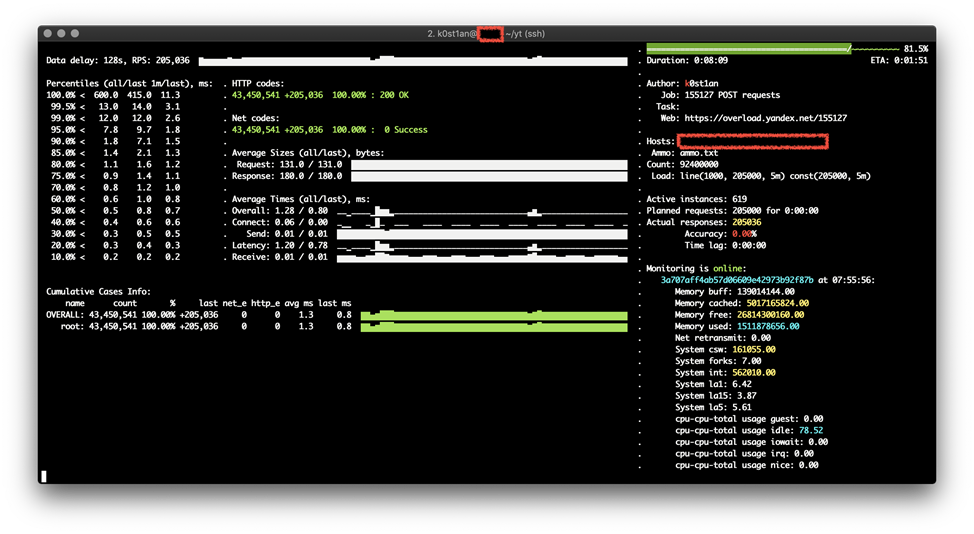Click the 100.0% percentile row
The image size is (974, 534).
[113, 95]
